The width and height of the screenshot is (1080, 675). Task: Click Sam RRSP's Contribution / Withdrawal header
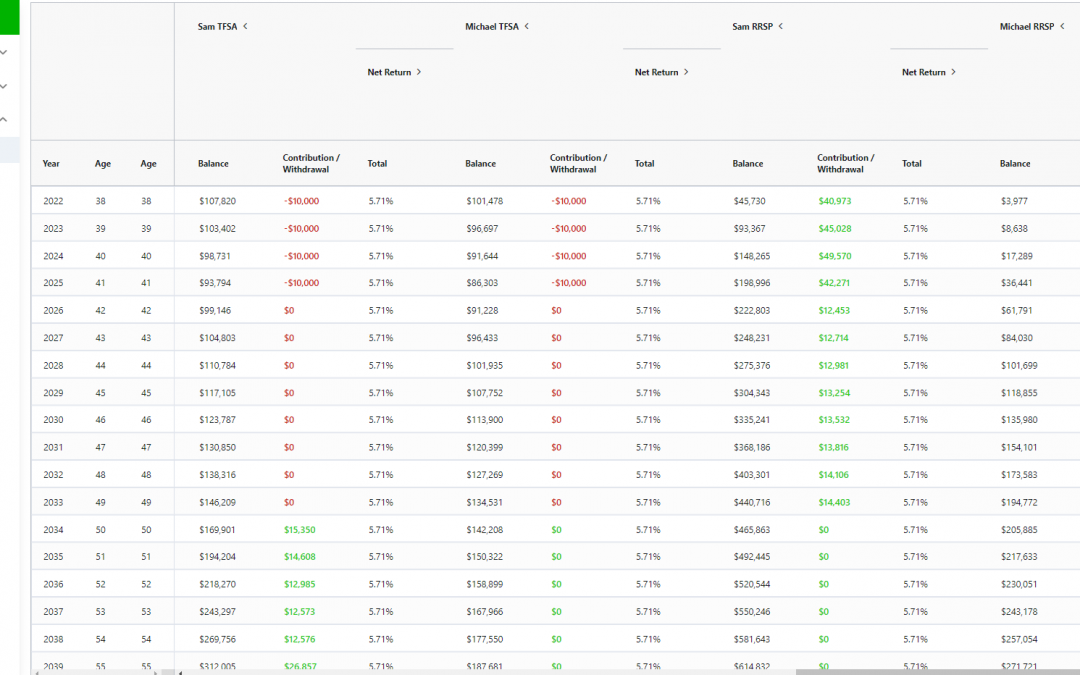coord(846,163)
